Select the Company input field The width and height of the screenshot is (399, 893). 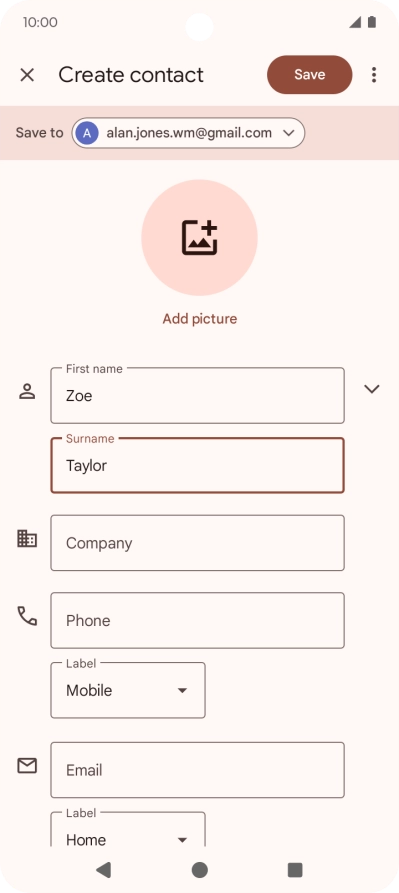(x=198, y=543)
